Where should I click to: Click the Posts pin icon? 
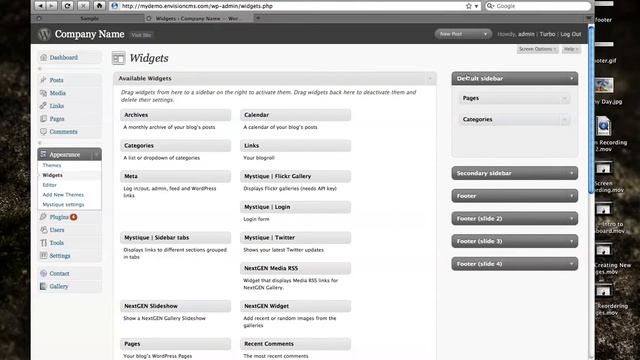pyautogui.click(x=43, y=80)
